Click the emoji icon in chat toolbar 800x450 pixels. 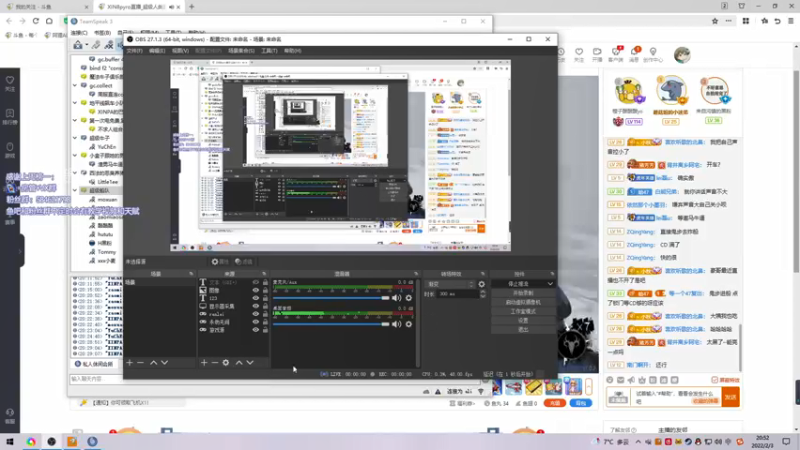610,380
